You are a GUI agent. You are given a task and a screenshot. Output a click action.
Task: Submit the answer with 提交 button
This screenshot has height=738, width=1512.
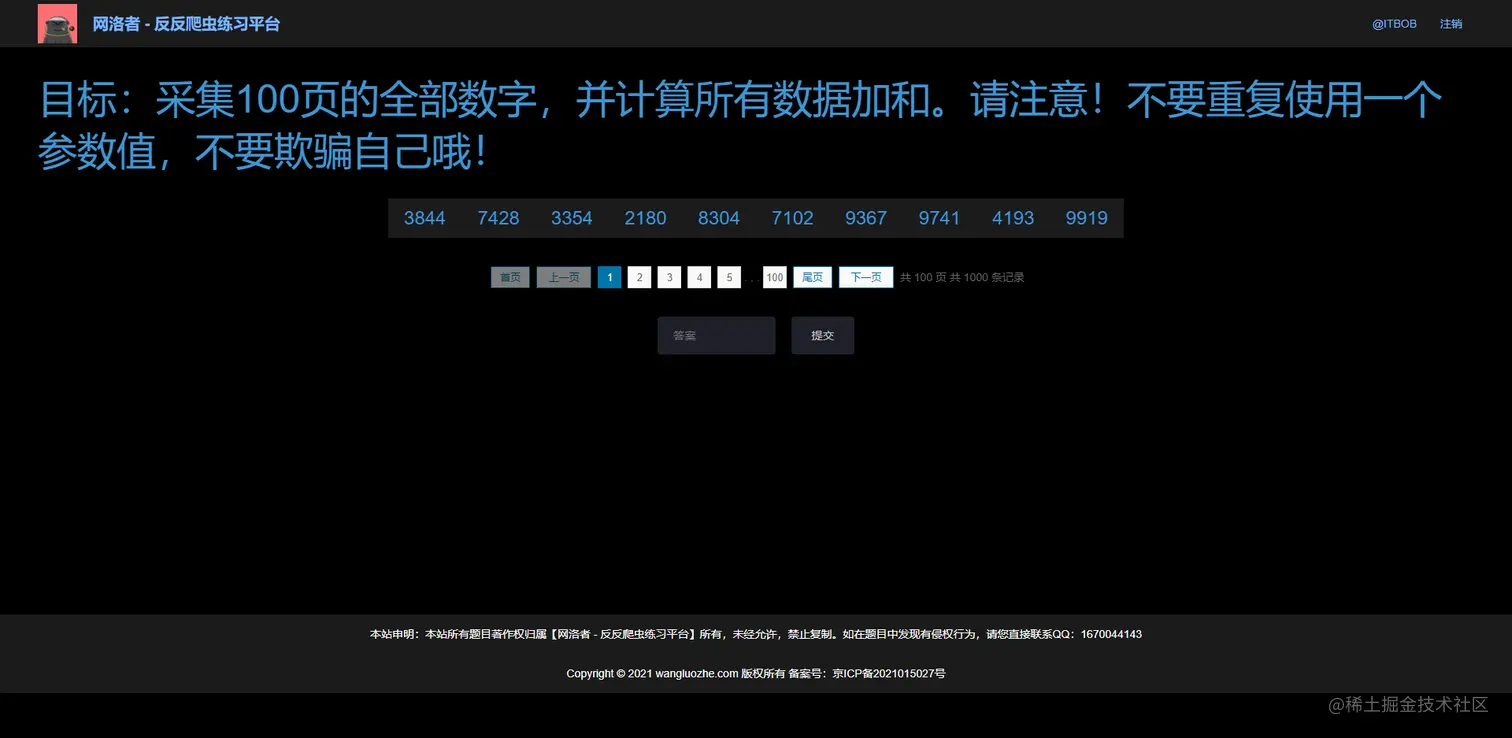(823, 336)
